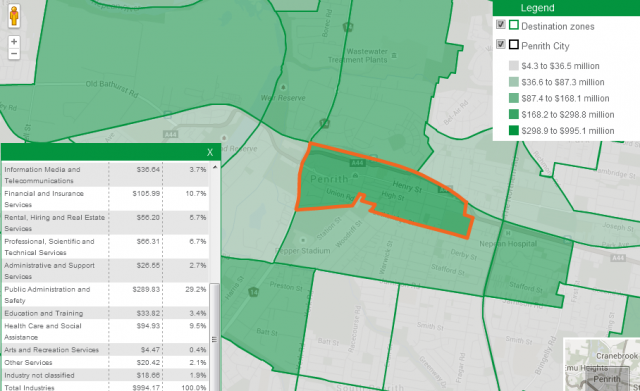
Task: Close the industry data panel with X
Action: [210, 152]
